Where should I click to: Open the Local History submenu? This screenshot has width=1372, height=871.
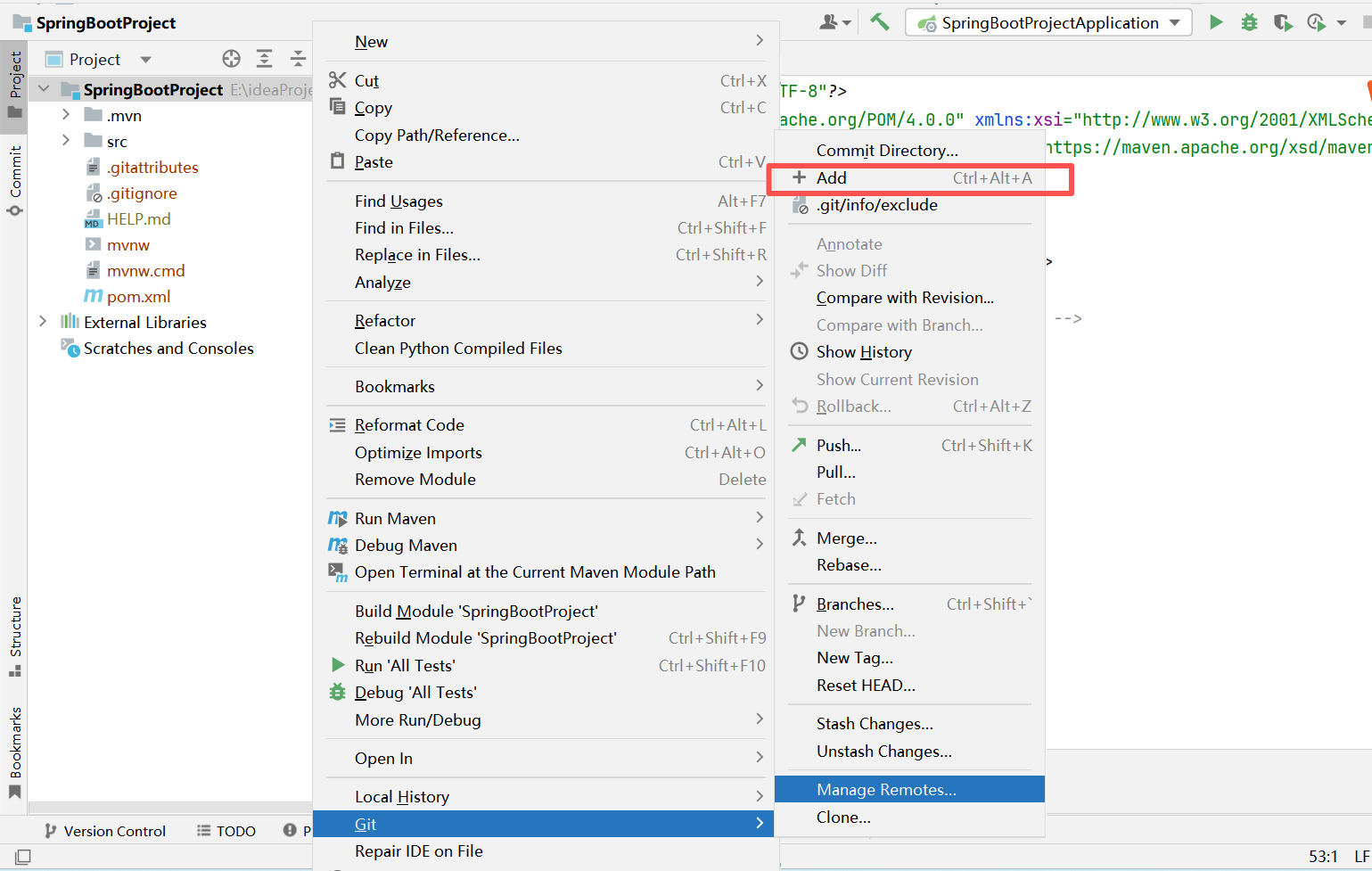(x=546, y=797)
